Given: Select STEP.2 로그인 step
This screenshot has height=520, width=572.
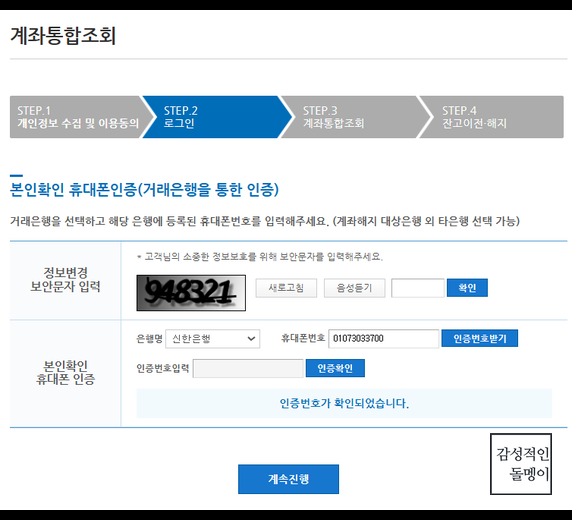Looking at the screenshot, I should (217, 117).
